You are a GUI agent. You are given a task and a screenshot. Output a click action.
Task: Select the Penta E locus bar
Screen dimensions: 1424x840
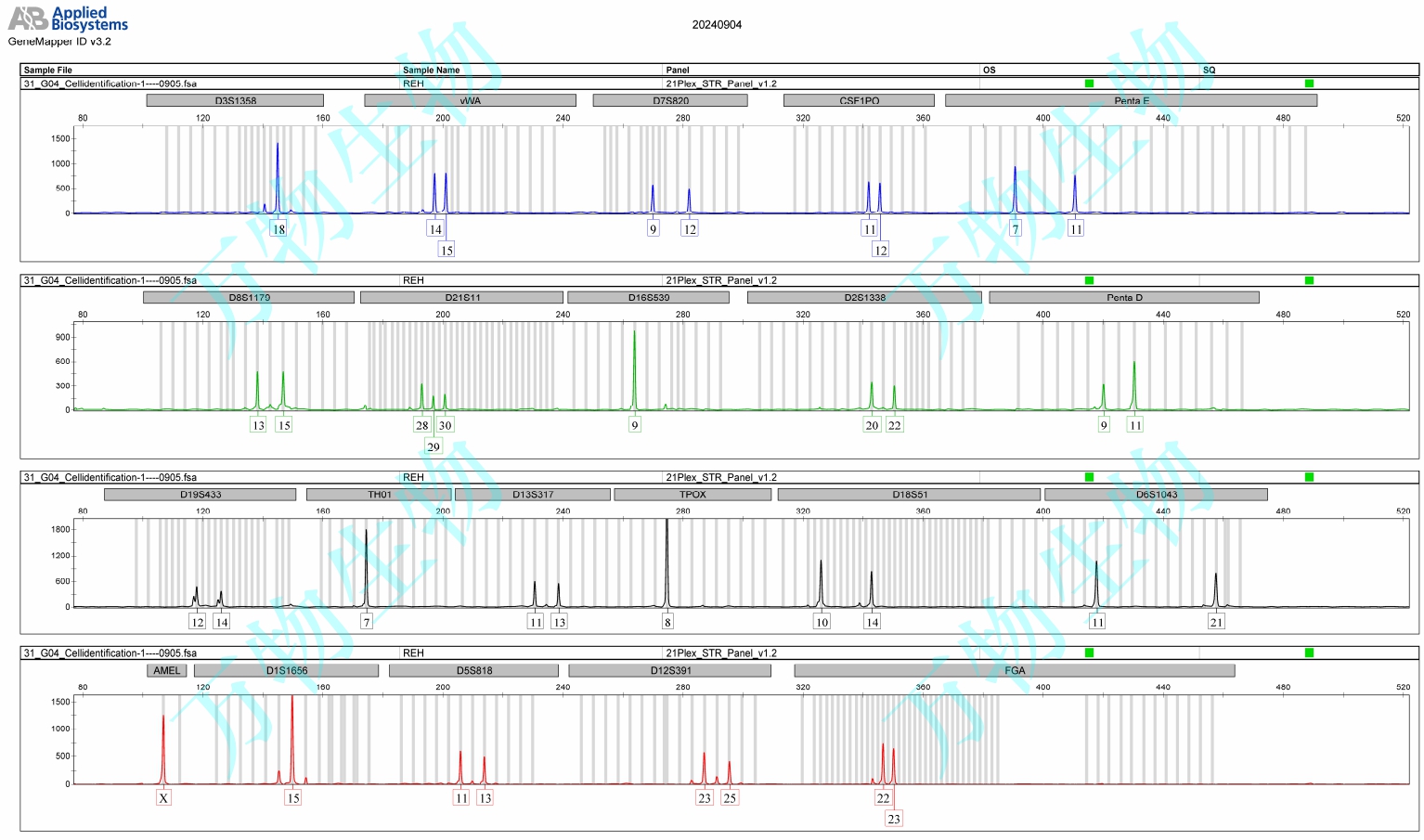[x=1131, y=100]
